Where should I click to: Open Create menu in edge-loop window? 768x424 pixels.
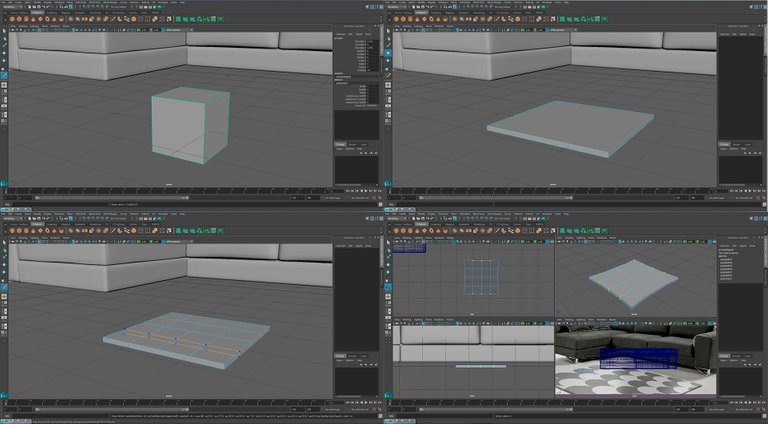point(19,214)
